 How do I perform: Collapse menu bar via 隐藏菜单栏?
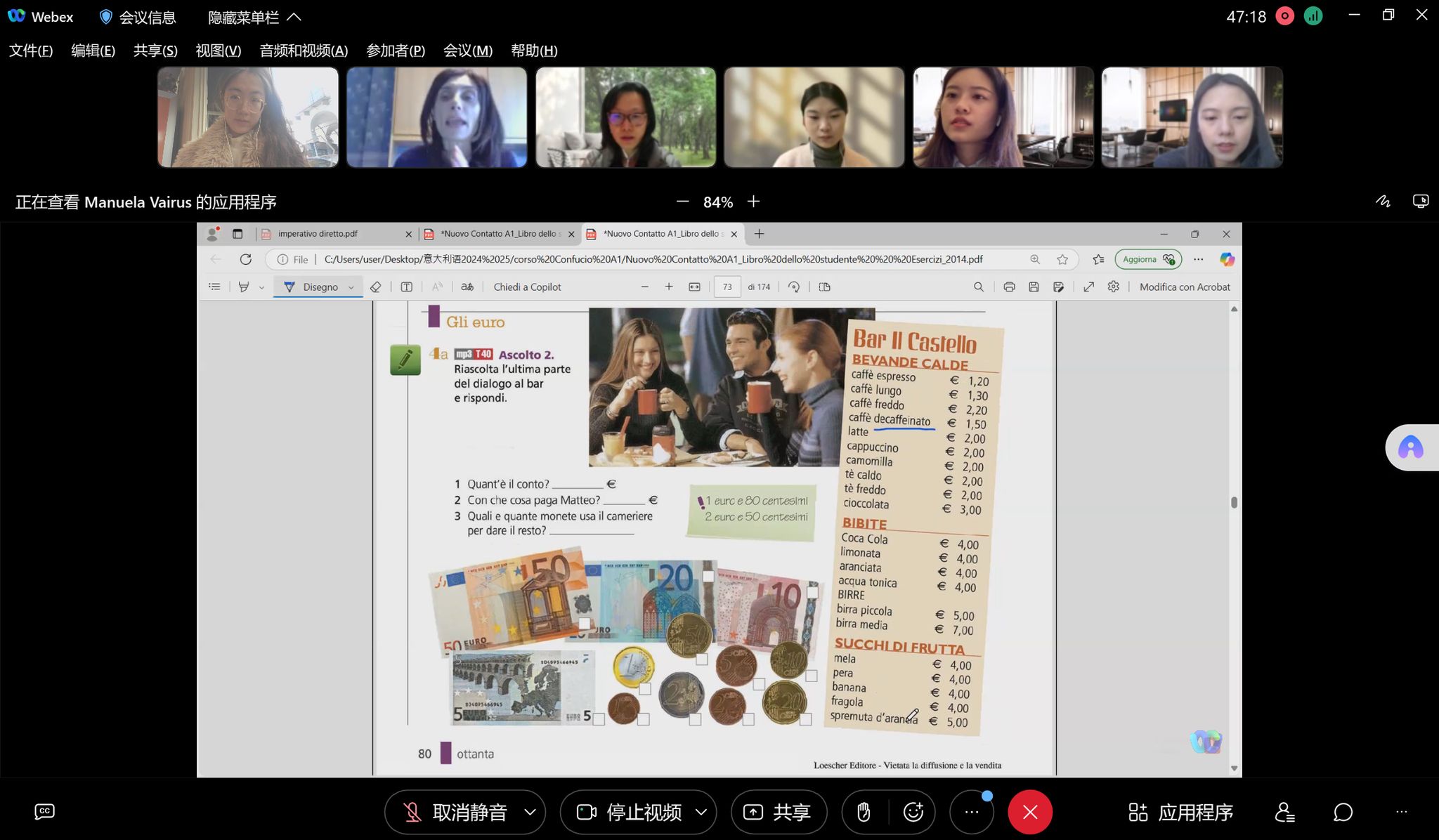[x=255, y=17]
